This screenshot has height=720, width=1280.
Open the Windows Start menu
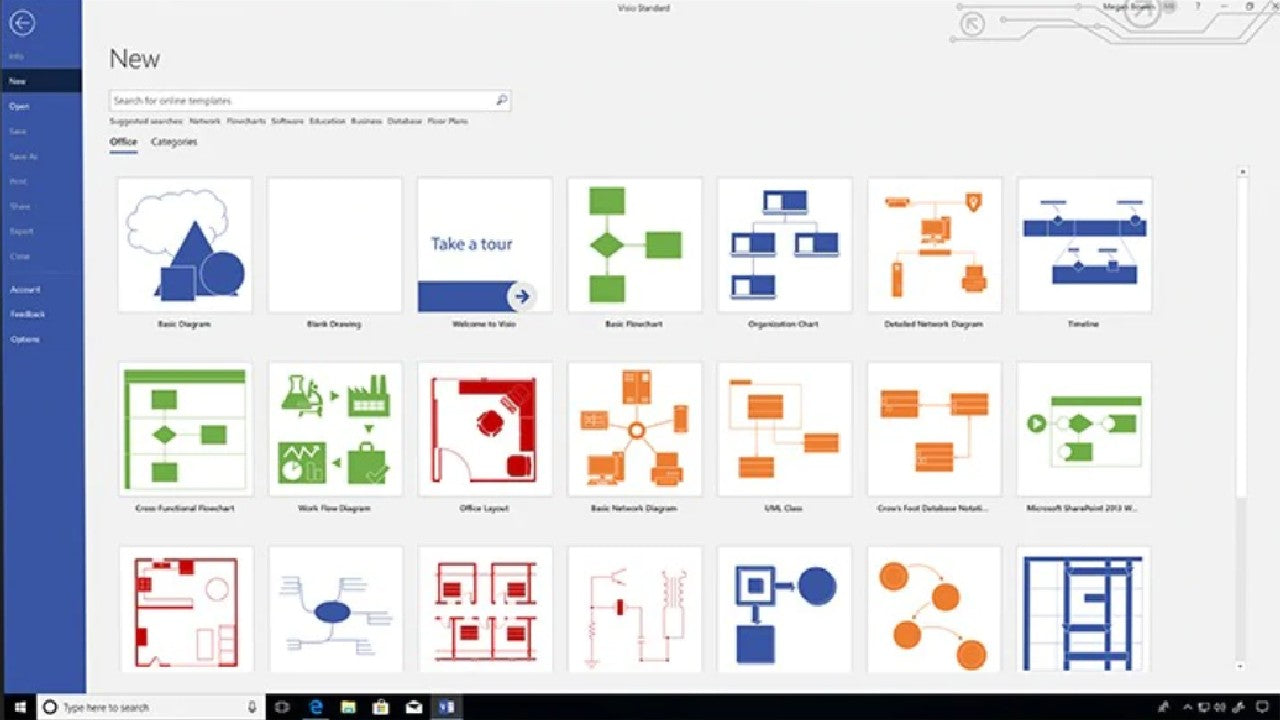19,707
